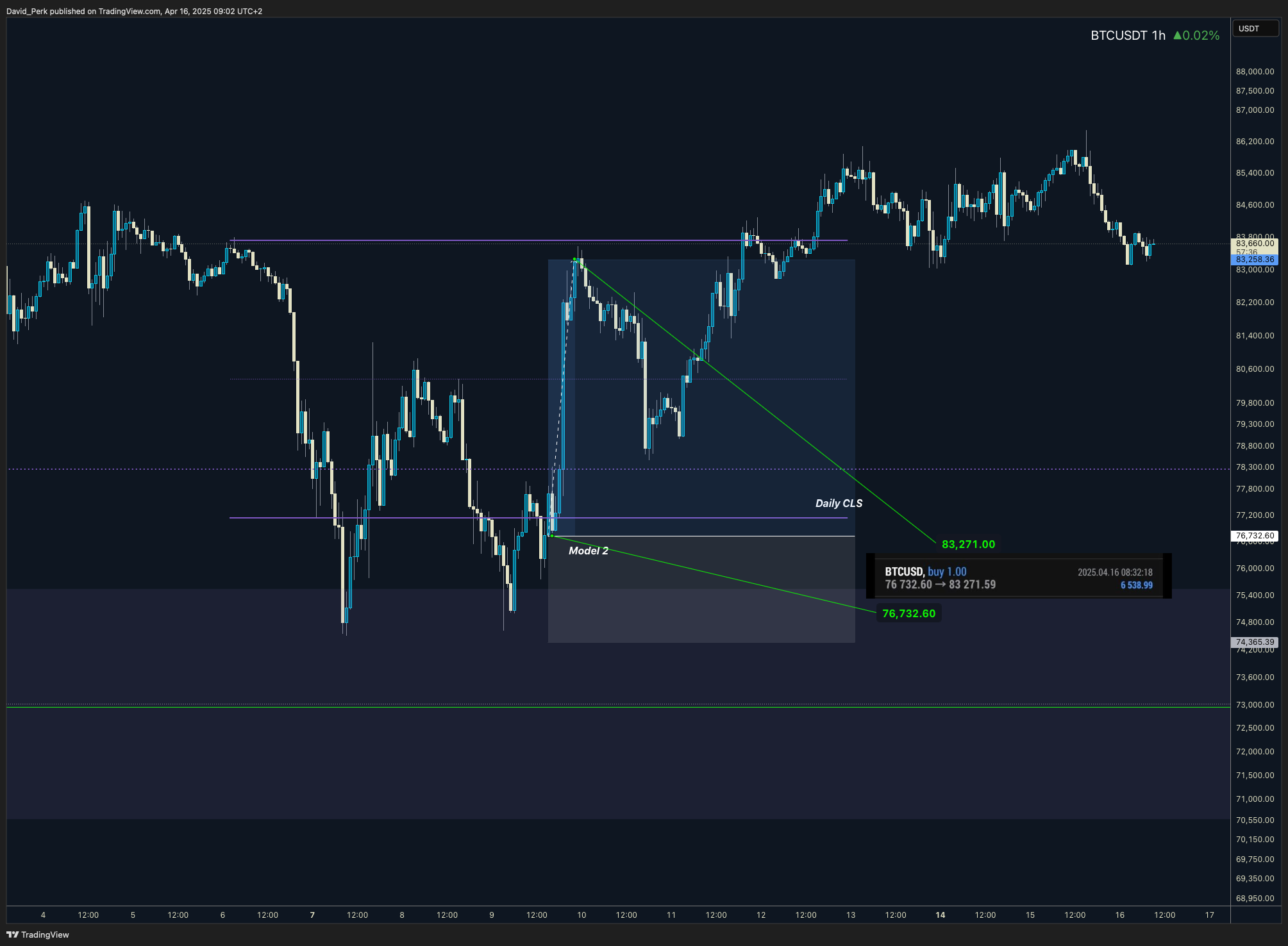
Task: Click the green 76,732.60 price label
Action: [908, 613]
